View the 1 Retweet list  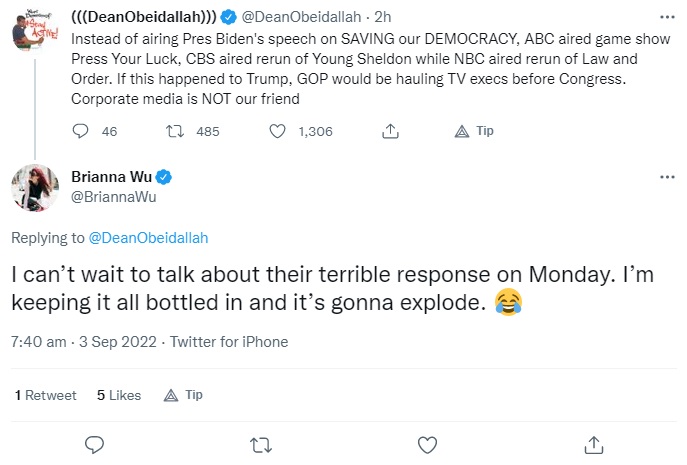(x=46, y=395)
